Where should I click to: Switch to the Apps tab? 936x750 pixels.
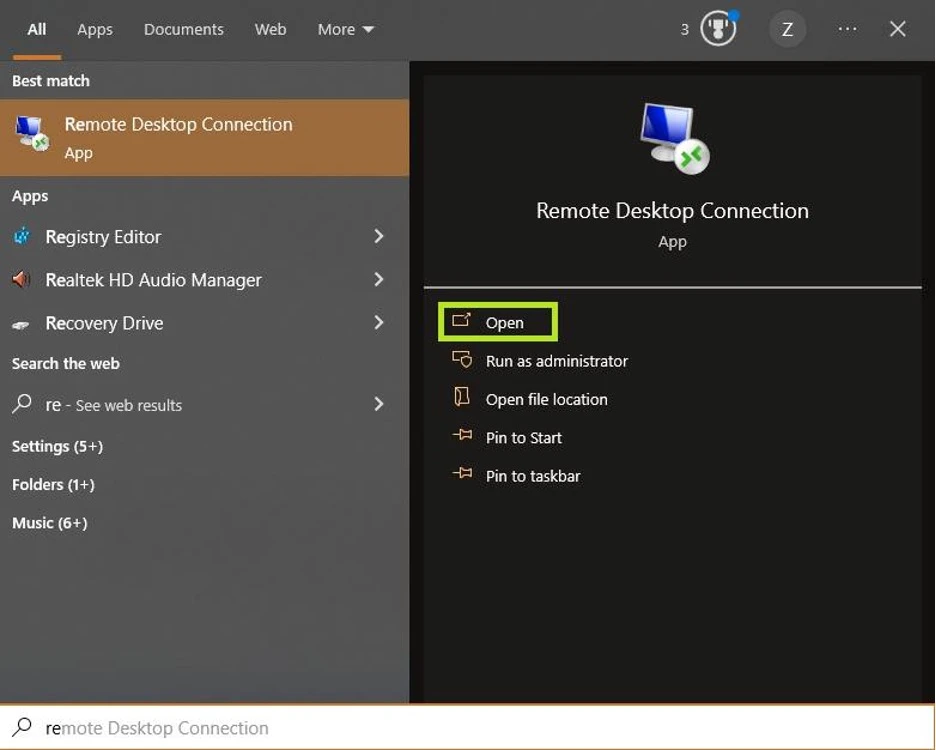(95, 30)
